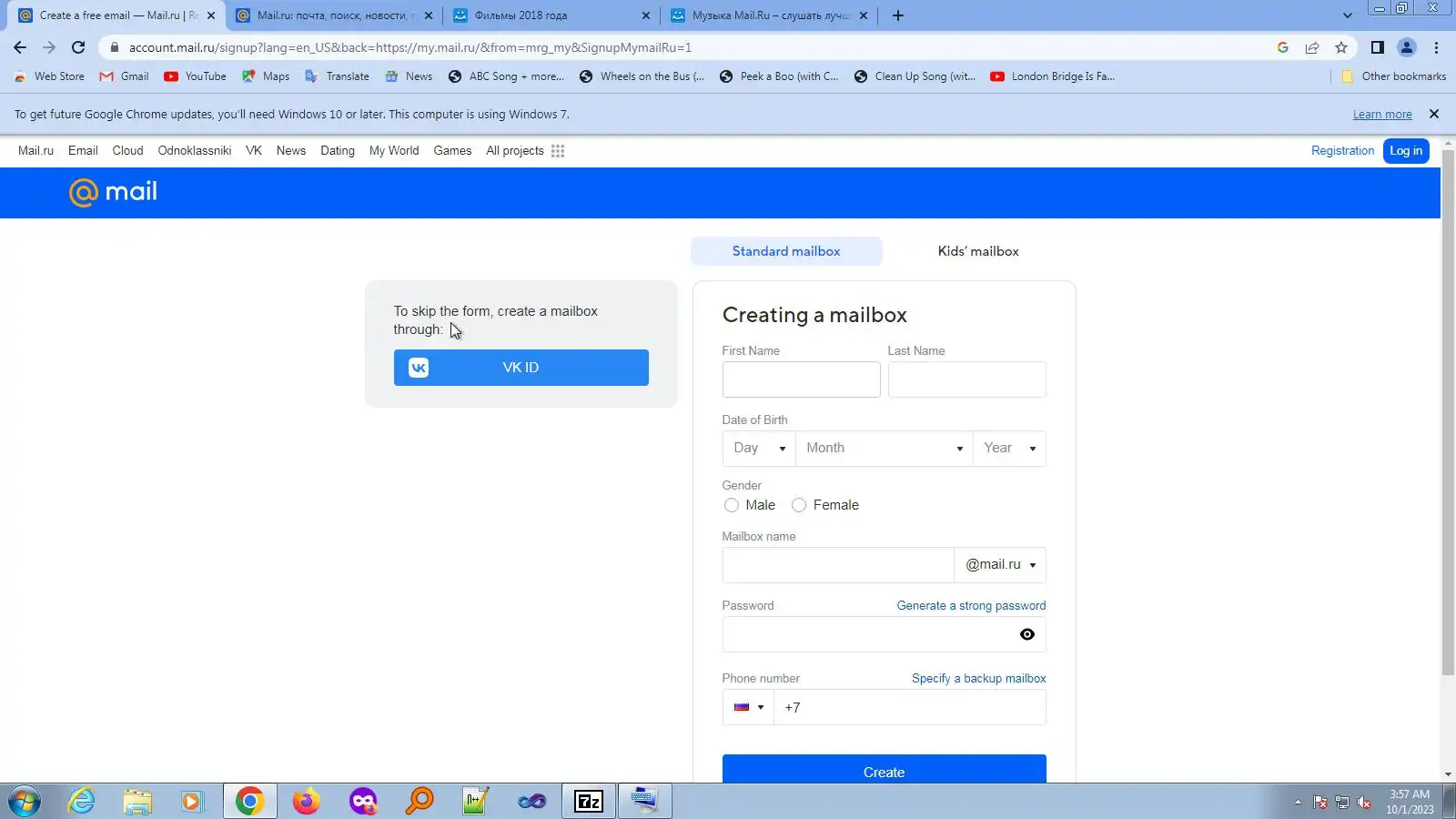Open the Maps bookmark

(x=266, y=76)
